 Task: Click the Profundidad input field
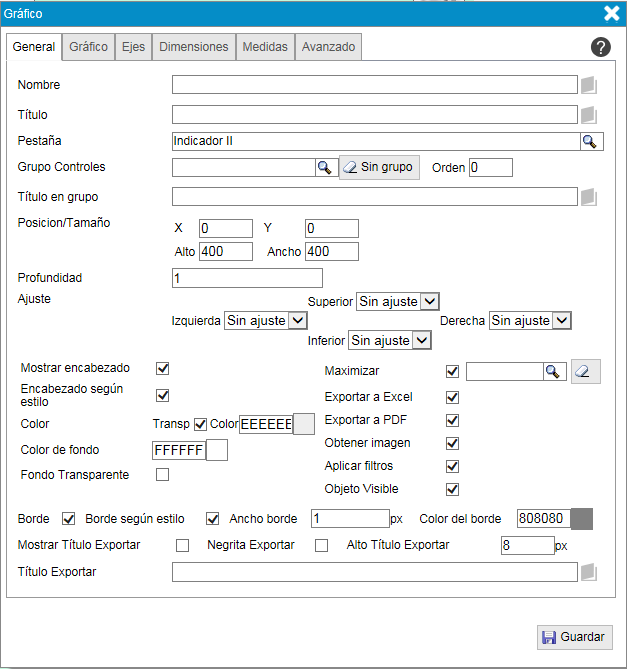(247, 278)
